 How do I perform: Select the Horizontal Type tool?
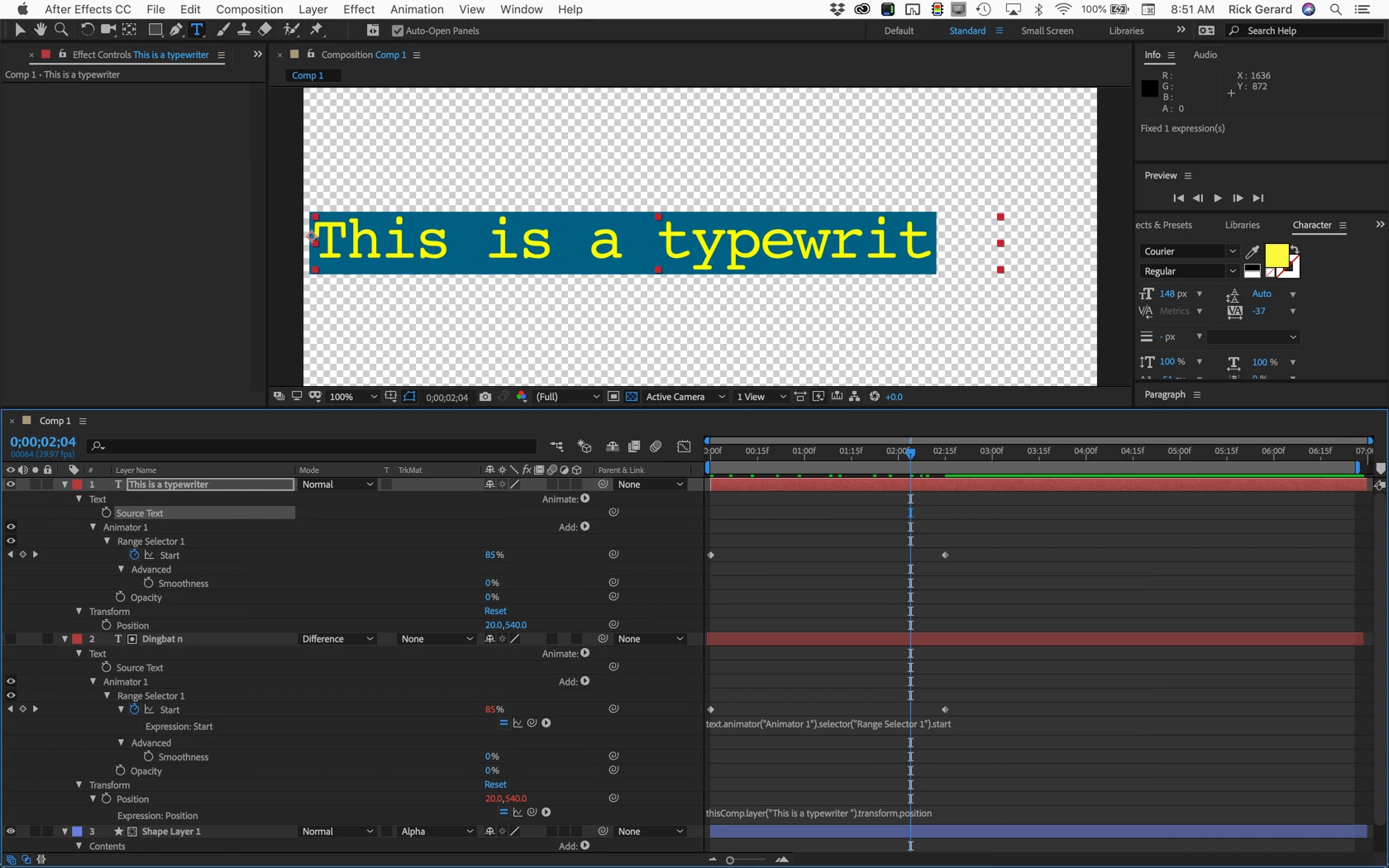pyautogui.click(x=197, y=30)
